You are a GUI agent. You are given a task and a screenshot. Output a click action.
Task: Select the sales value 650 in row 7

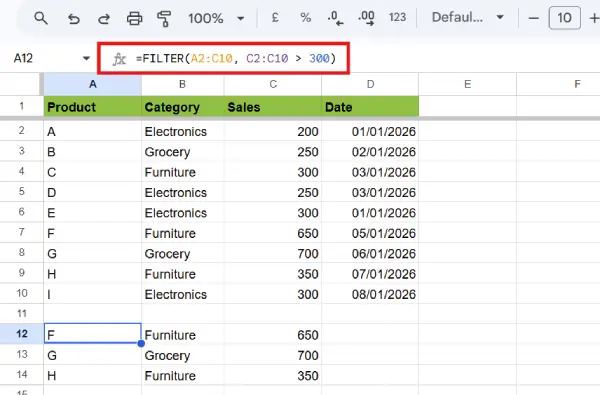click(273, 233)
